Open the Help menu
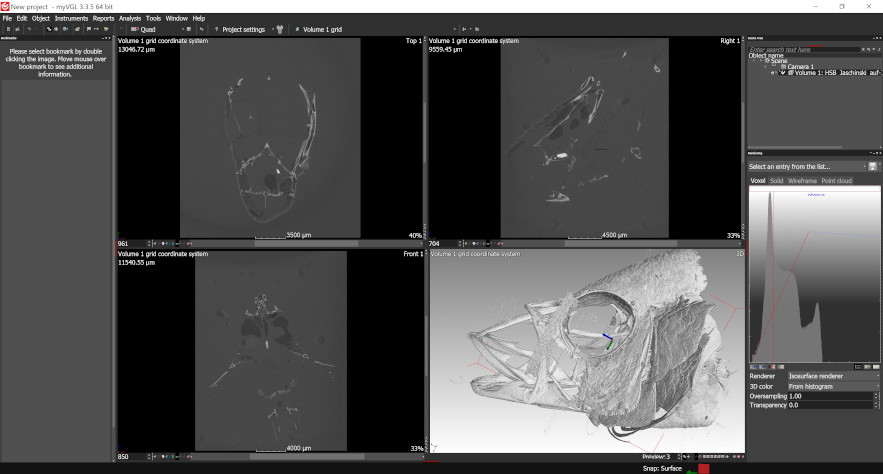Image resolution: width=883 pixels, height=474 pixels. click(x=199, y=18)
